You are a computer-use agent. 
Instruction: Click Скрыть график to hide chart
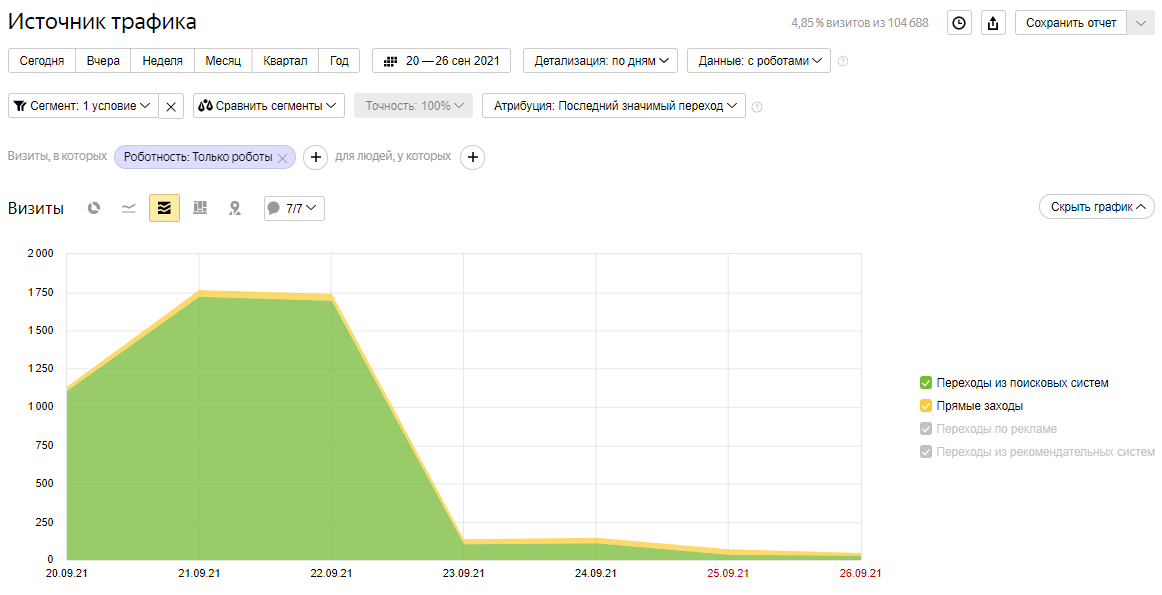pyautogui.click(x=1097, y=207)
